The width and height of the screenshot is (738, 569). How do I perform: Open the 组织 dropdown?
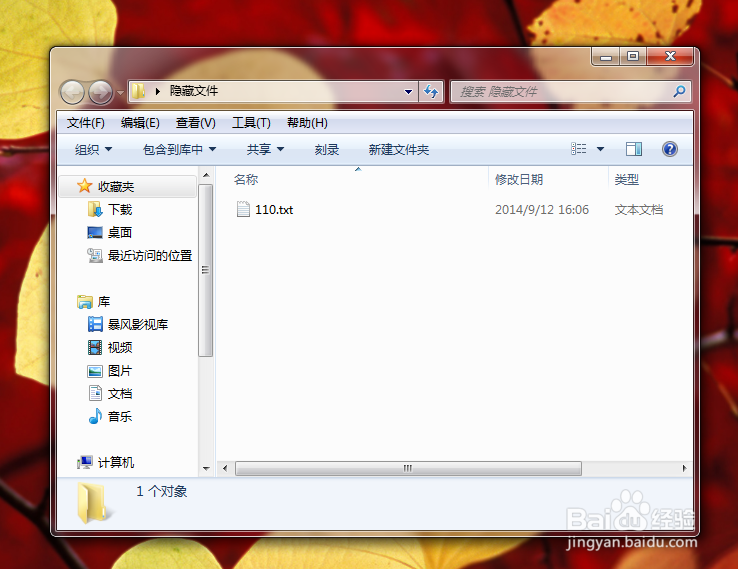[93, 150]
